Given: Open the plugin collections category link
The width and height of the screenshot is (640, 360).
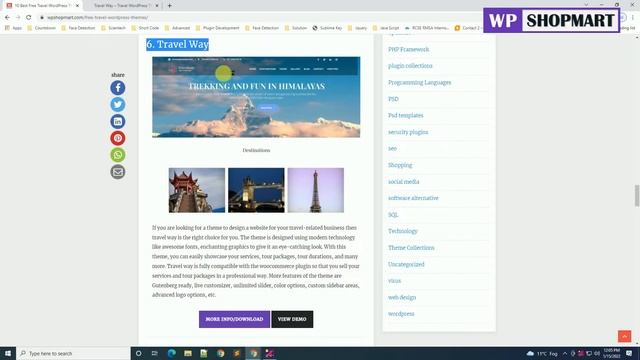Looking at the screenshot, I should pos(410,66).
